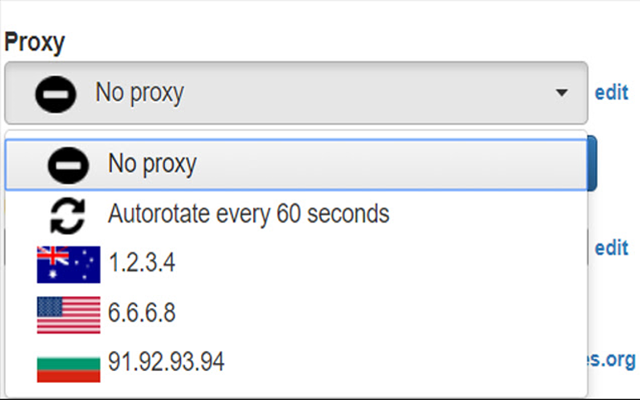Viewport: 640px width, 400px height.
Task: Open the partially hidden '.org' link
Action: click(611, 360)
